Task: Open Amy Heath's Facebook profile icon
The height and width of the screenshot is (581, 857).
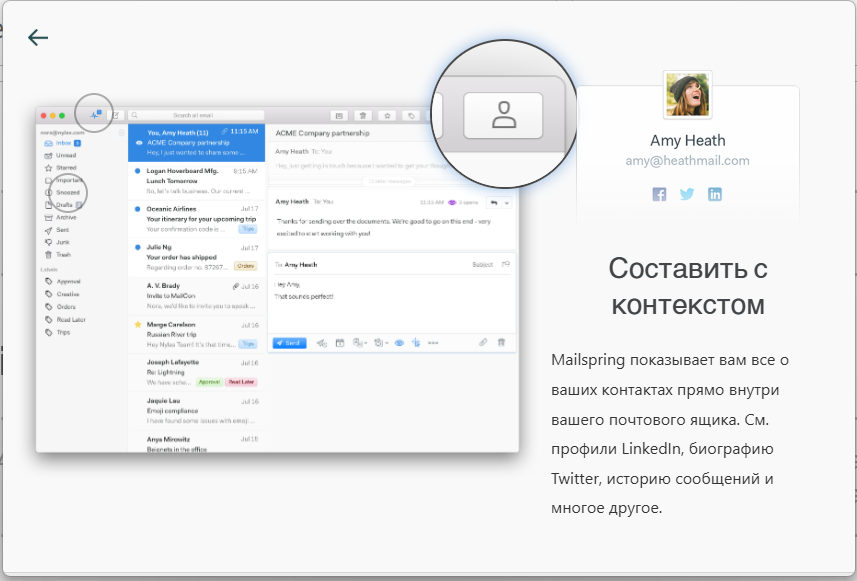Action: (x=659, y=194)
